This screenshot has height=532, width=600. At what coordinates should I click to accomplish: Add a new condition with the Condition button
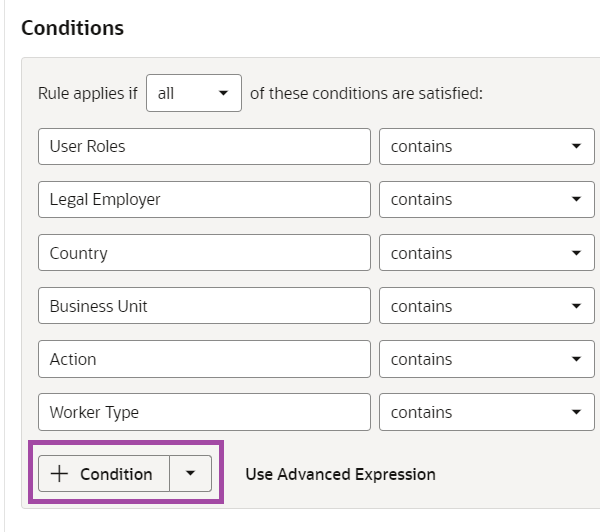[x=115, y=474]
